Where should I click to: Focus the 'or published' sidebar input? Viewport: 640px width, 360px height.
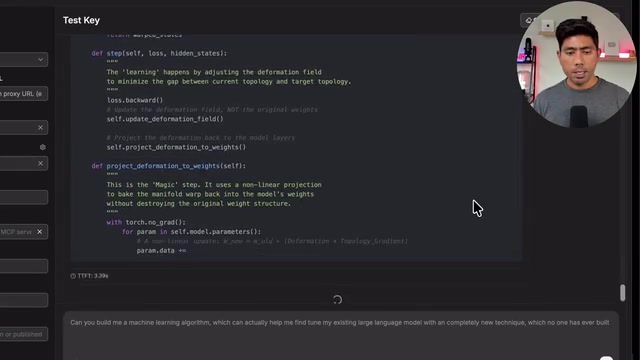[24, 334]
